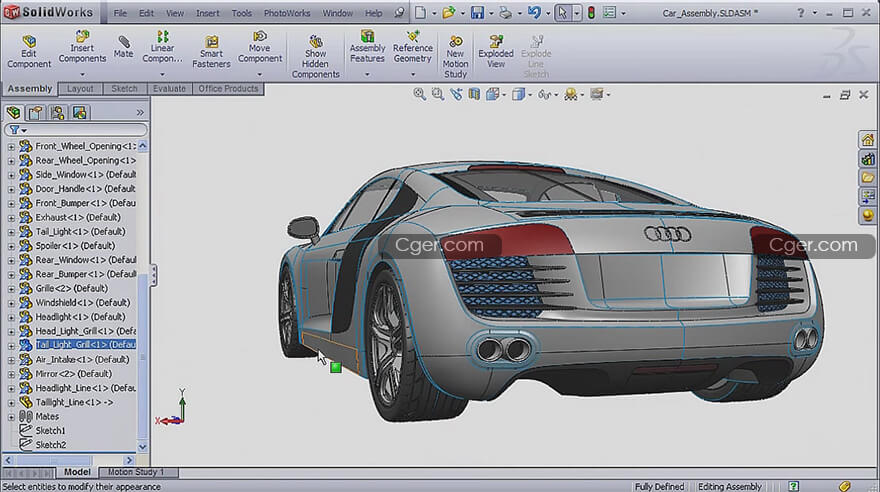Expand feature tree tabs chevron
This screenshot has width=880, height=492.
pos(140,112)
